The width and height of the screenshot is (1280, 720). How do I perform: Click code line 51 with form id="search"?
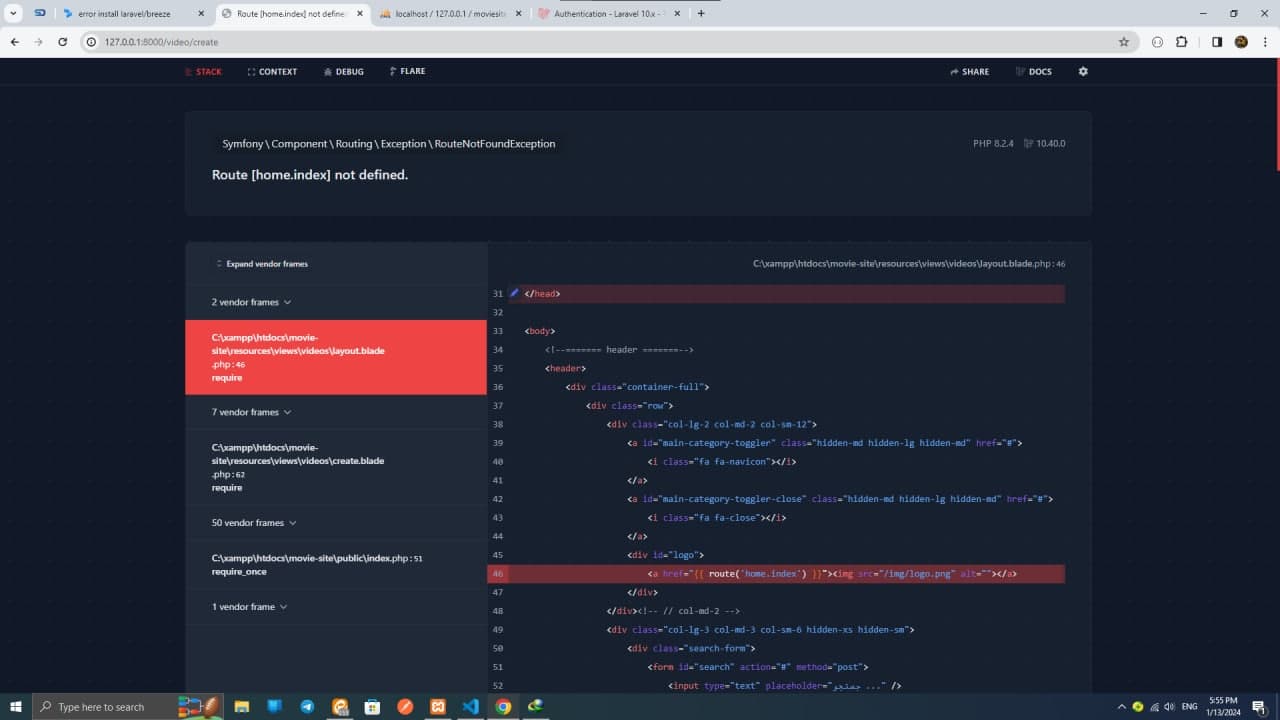coord(757,667)
